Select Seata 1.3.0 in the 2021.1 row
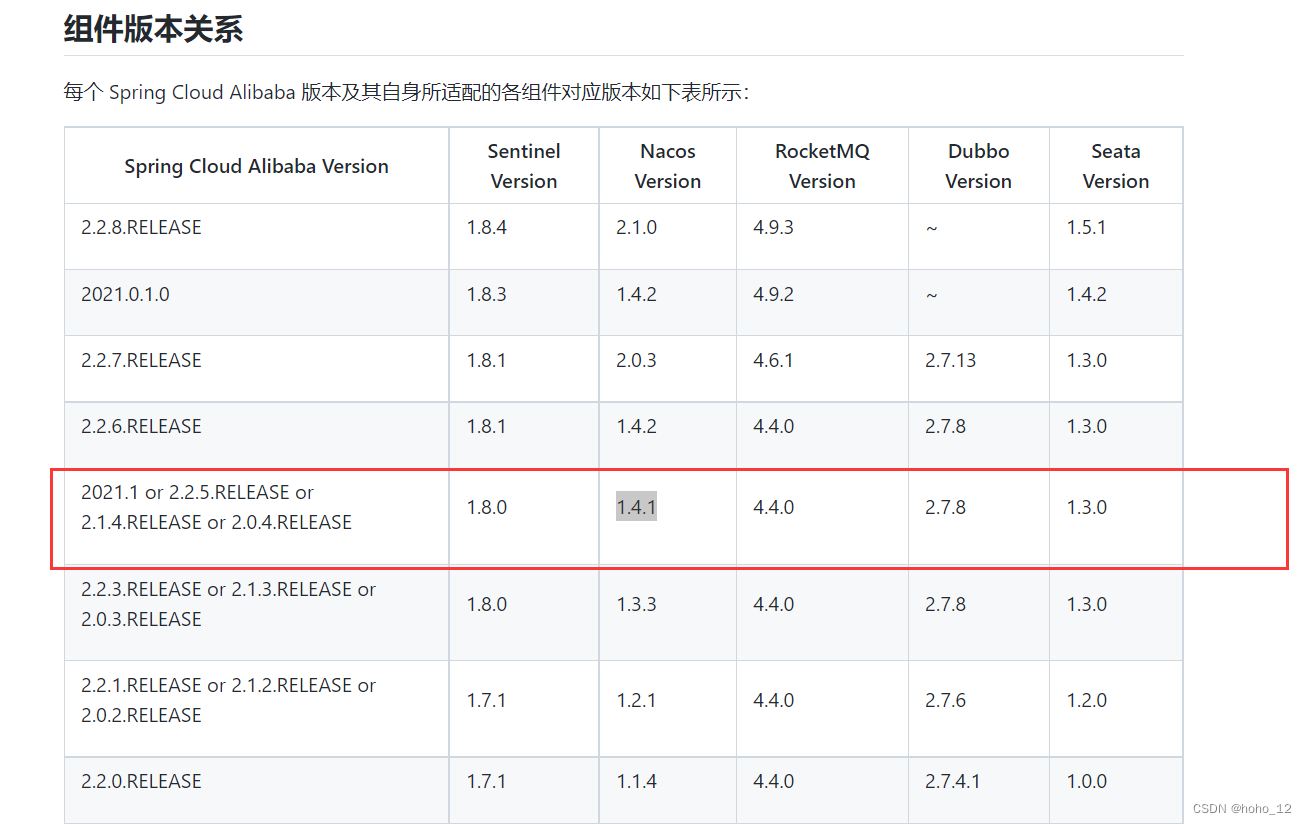The height and width of the screenshot is (824, 1307). coord(1116,516)
